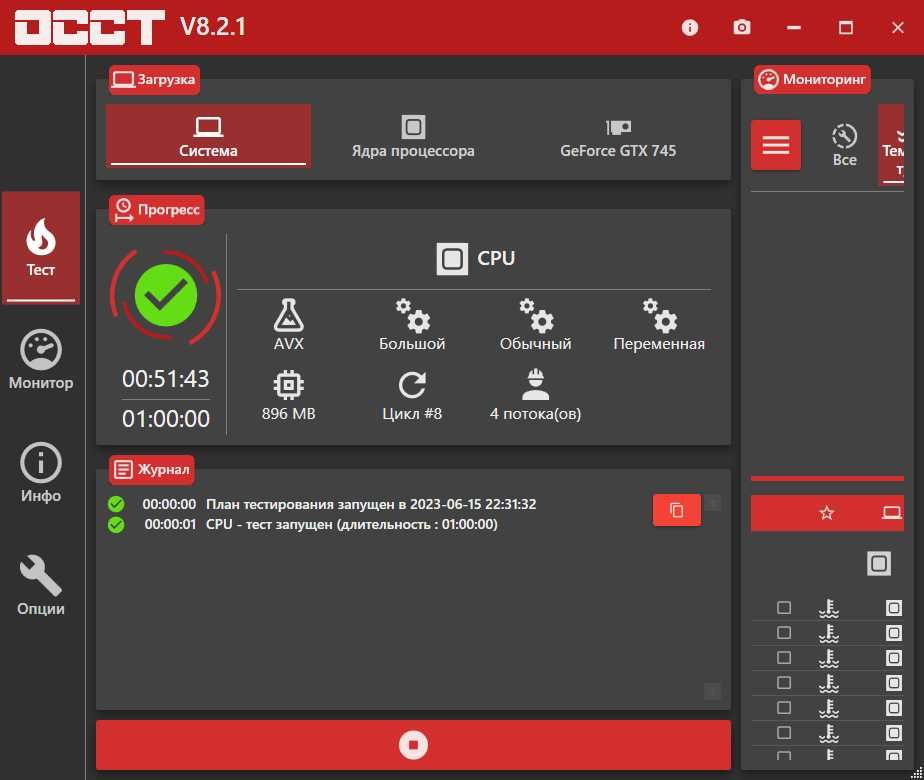Click the Журнал section label
Viewport: 924px width, 780px height.
click(x=151, y=470)
